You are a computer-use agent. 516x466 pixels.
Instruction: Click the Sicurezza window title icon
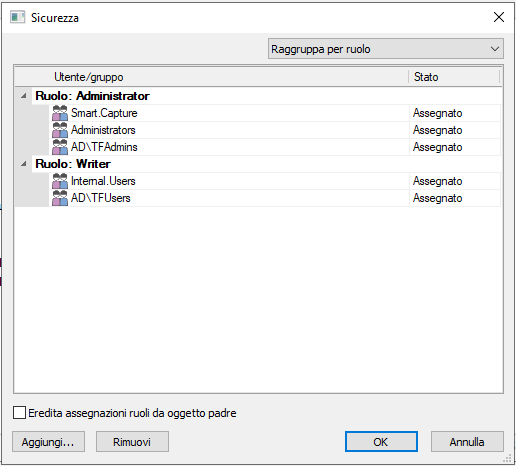click(17, 17)
